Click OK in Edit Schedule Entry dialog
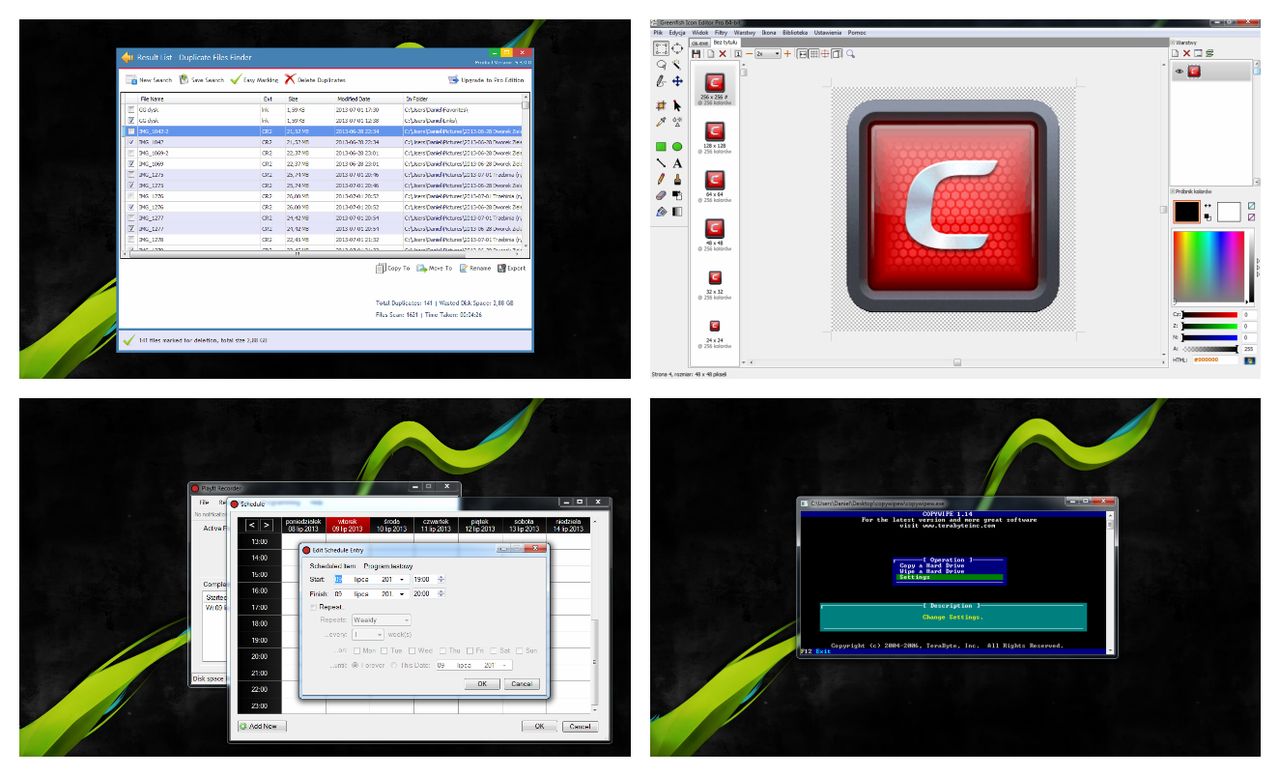 [x=482, y=684]
